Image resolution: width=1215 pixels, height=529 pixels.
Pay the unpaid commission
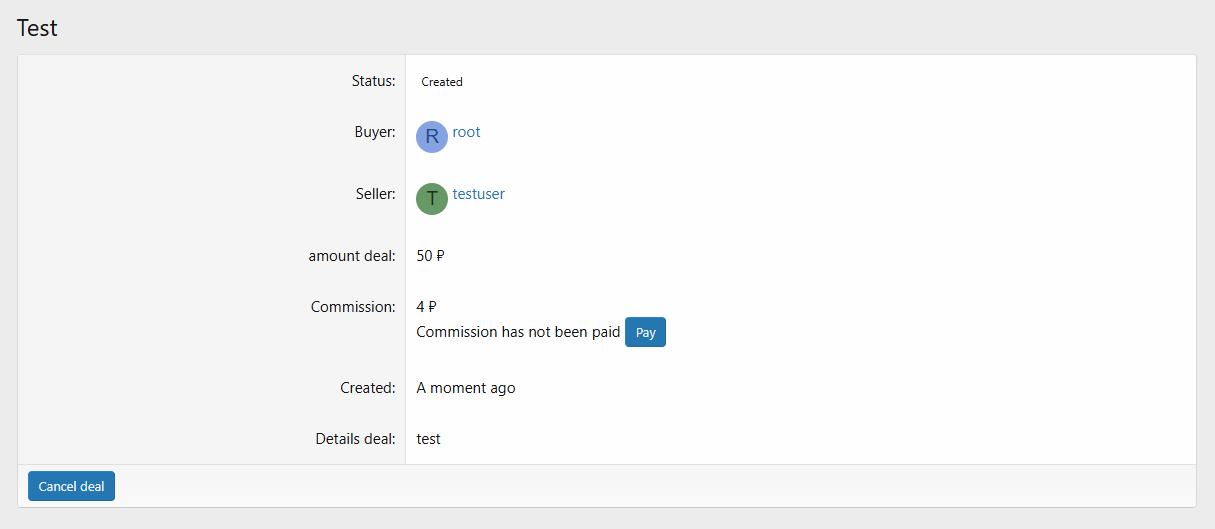(x=645, y=333)
